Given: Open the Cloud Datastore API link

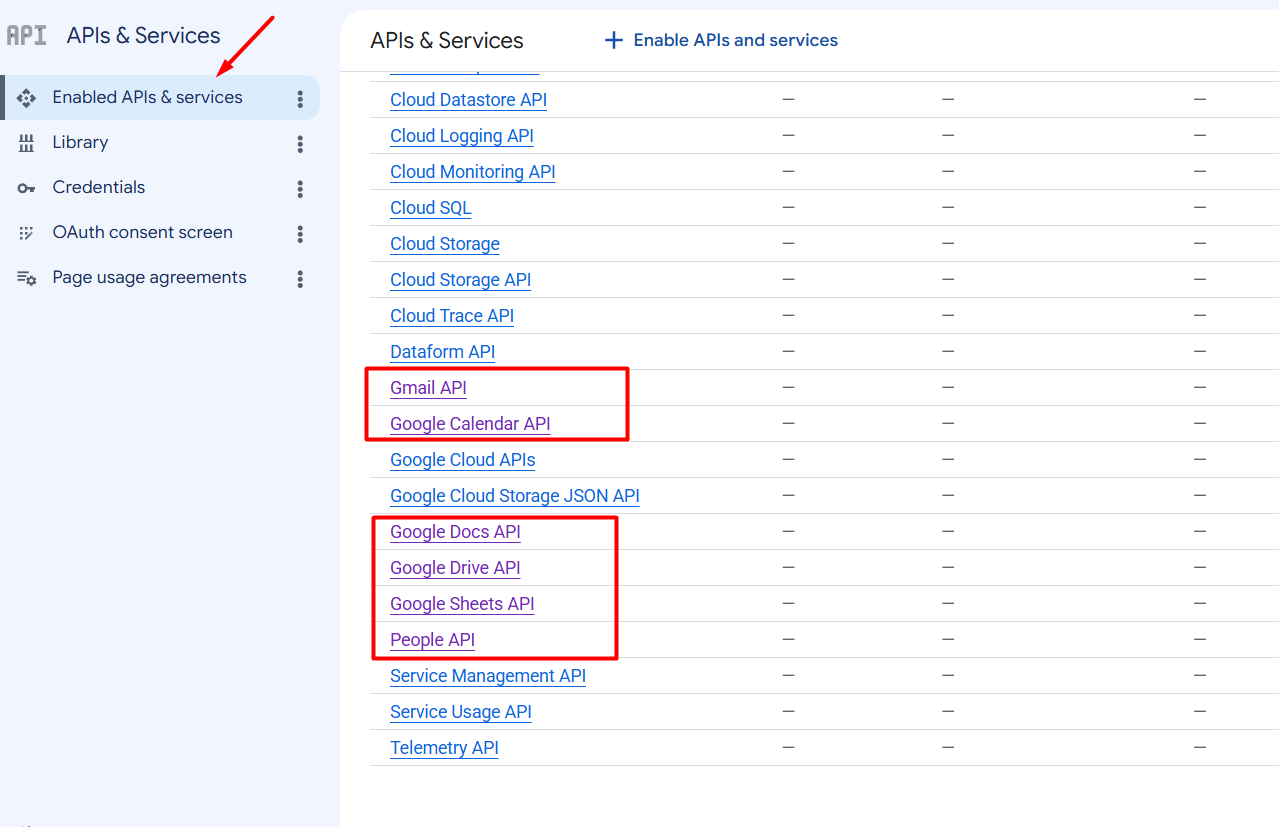Looking at the screenshot, I should (x=468, y=100).
